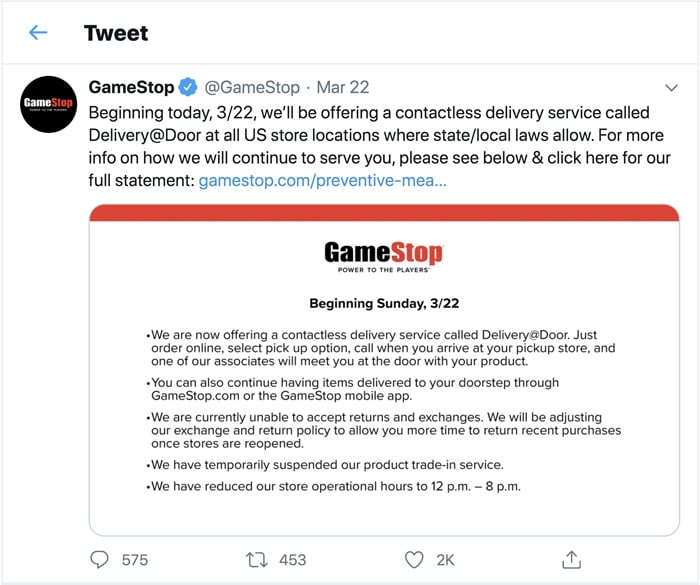The width and height of the screenshot is (700, 585).
Task: Click the GameStop logo inside the image
Action: click(384, 255)
